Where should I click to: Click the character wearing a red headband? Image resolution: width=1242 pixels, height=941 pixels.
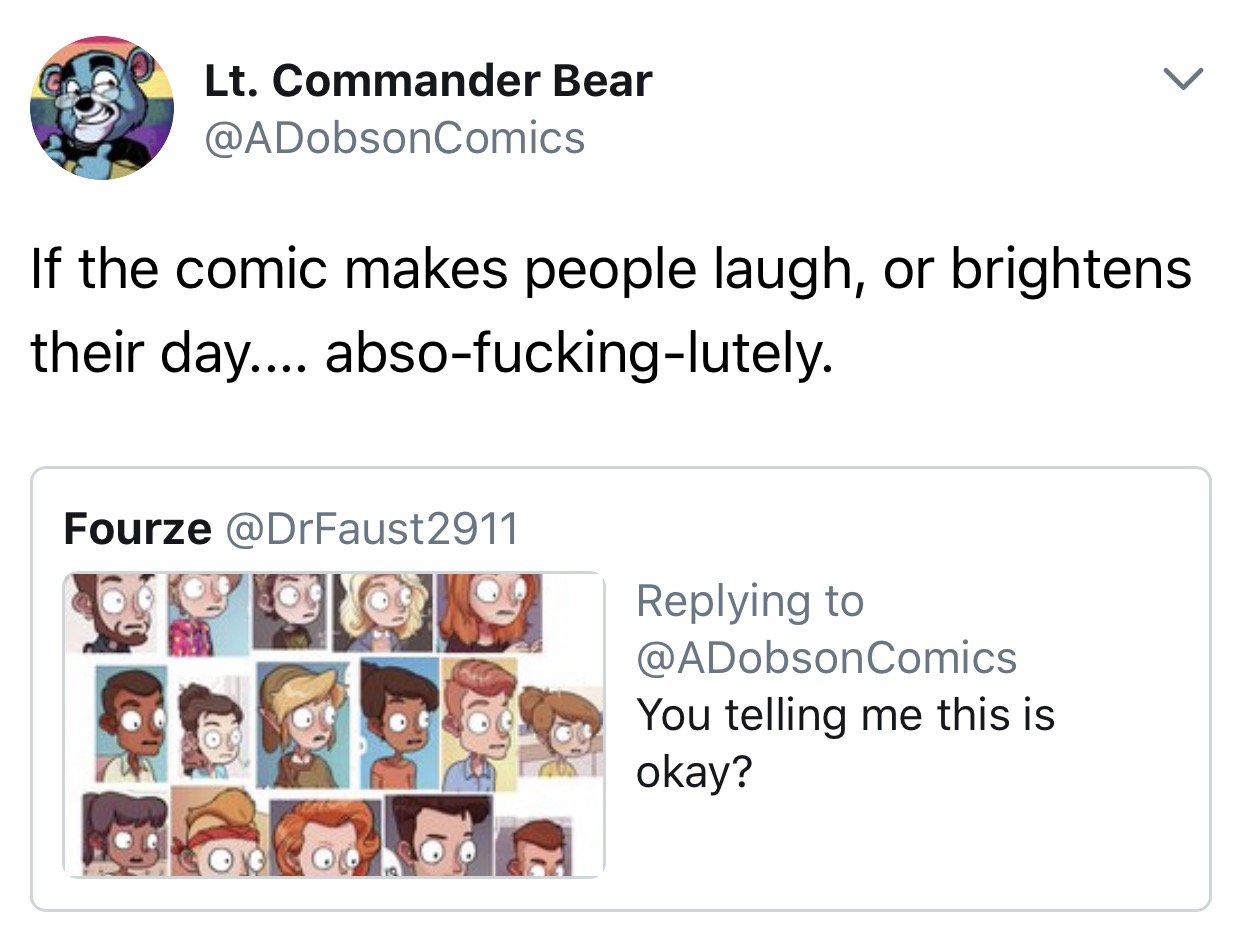[221, 832]
